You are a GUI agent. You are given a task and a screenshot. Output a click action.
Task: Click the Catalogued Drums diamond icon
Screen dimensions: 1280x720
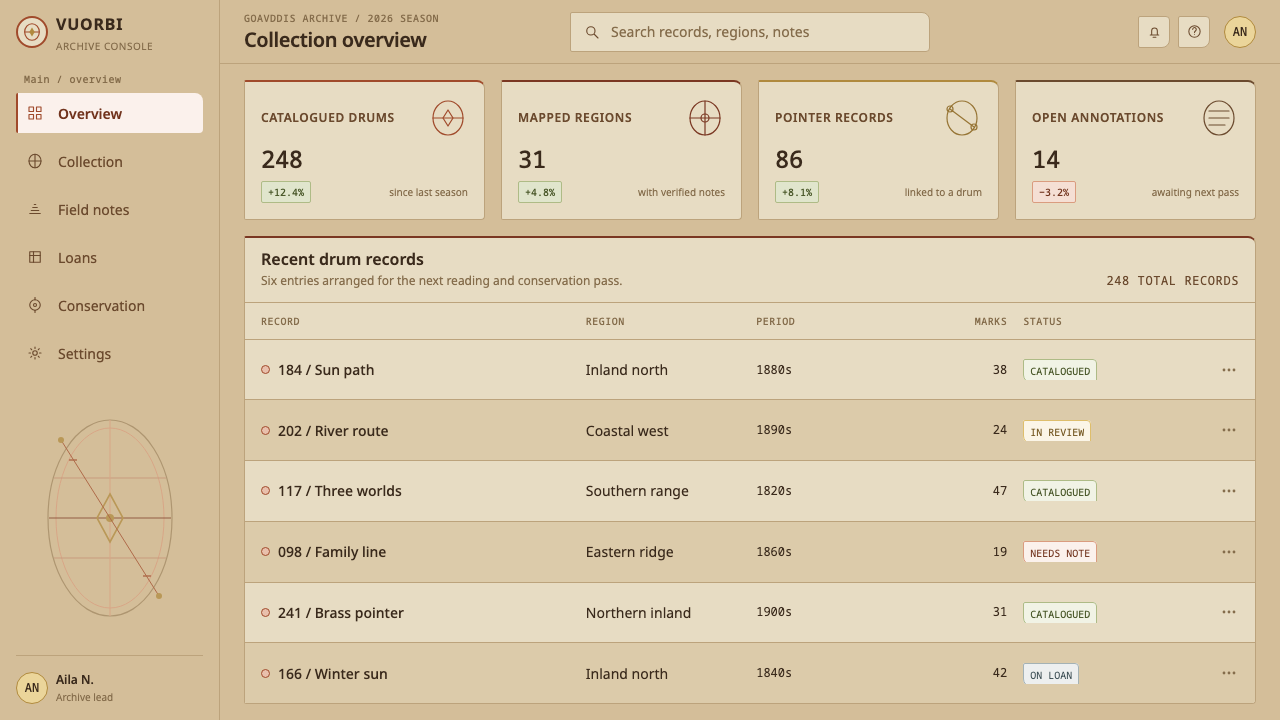pos(448,118)
